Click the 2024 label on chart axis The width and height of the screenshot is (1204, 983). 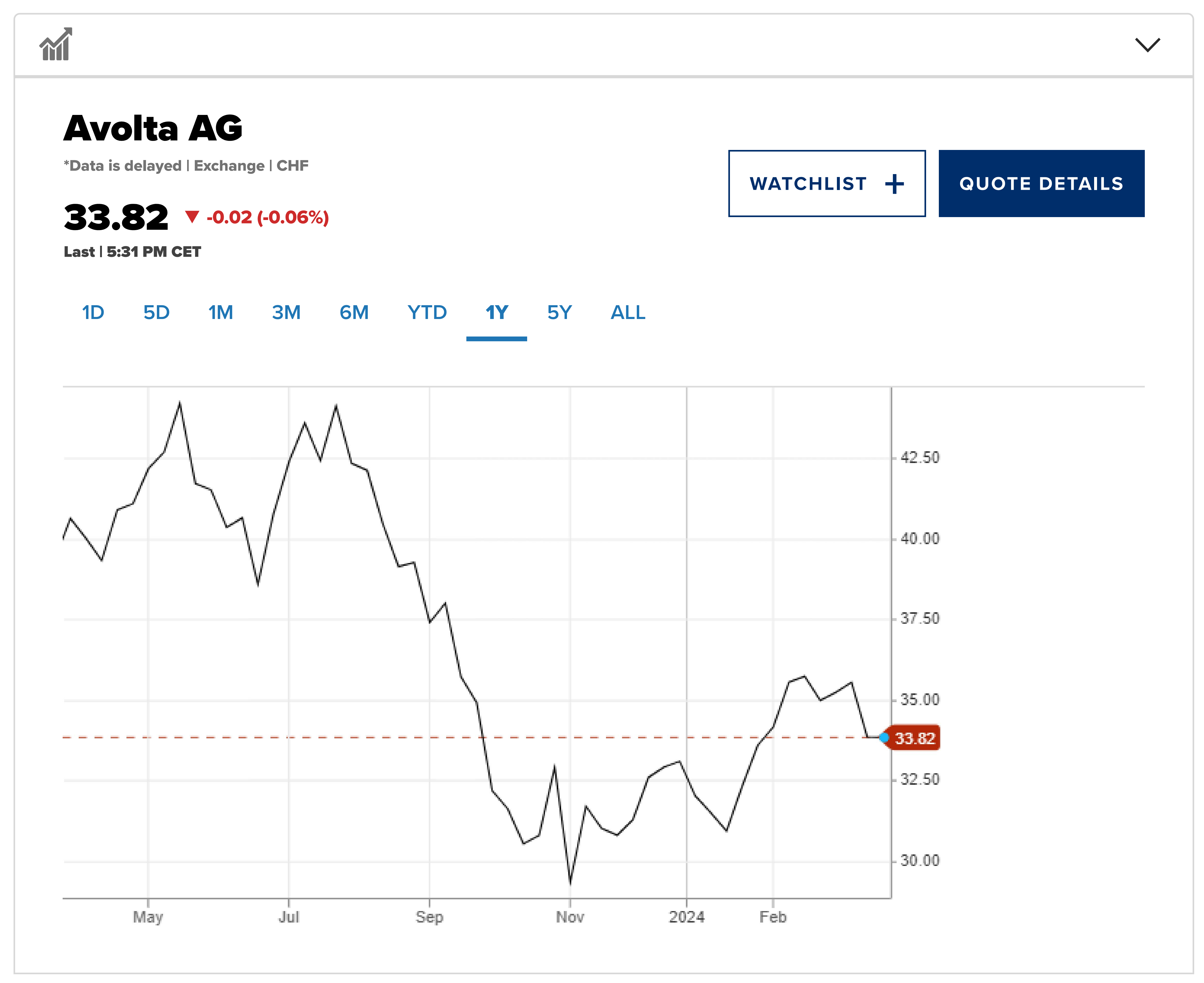[686, 917]
